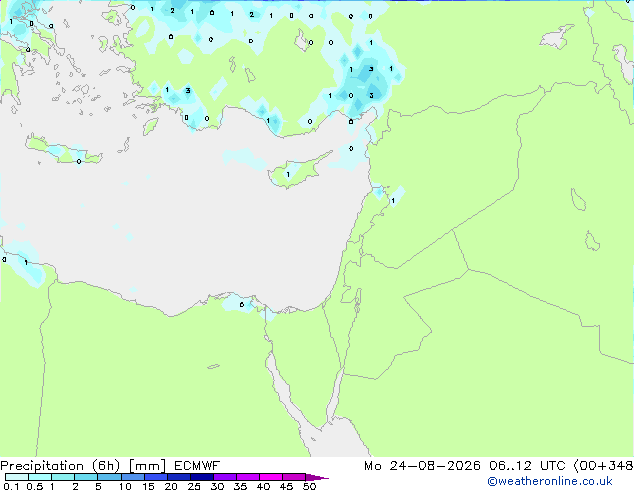Click the legend label '50'
Viewport: 634px width, 490px height.
tap(309, 486)
